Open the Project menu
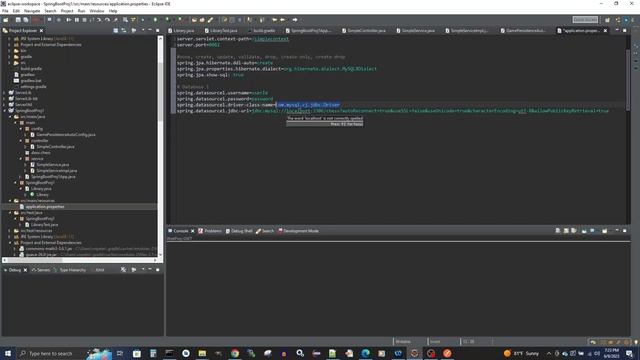The width and height of the screenshot is (640, 360). click(x=67, y=11)
